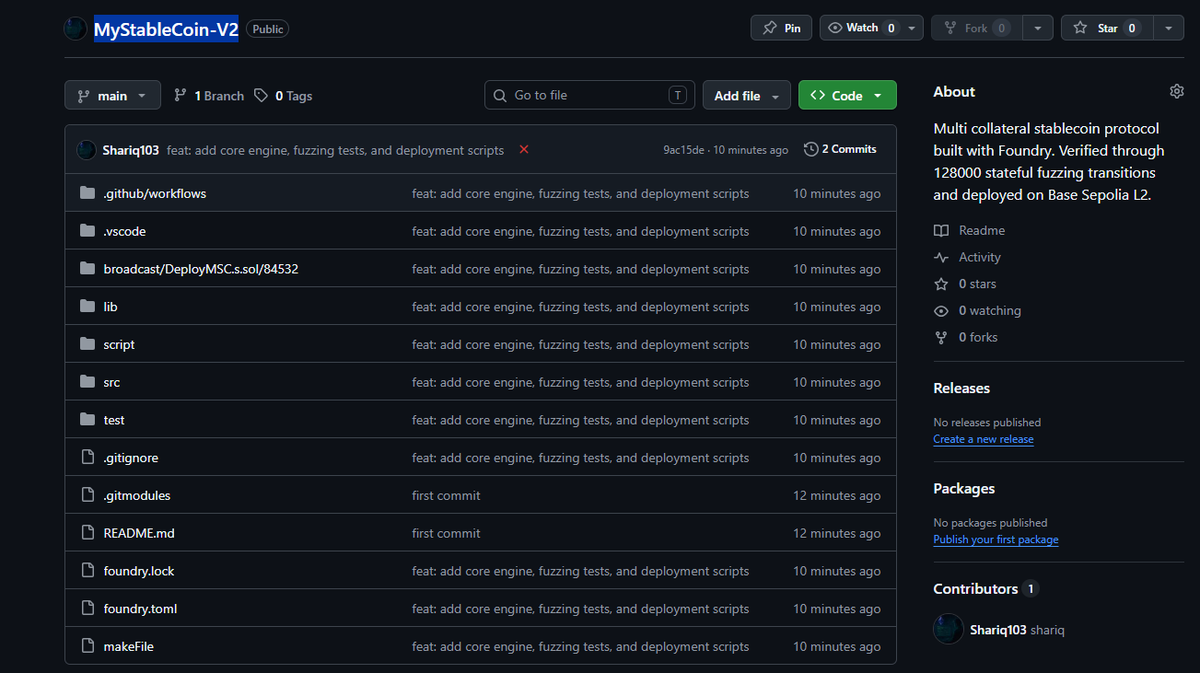Open the MyStableCoin-V2 repository title
The image size is (1200, 673).
(x=166, y=29)
